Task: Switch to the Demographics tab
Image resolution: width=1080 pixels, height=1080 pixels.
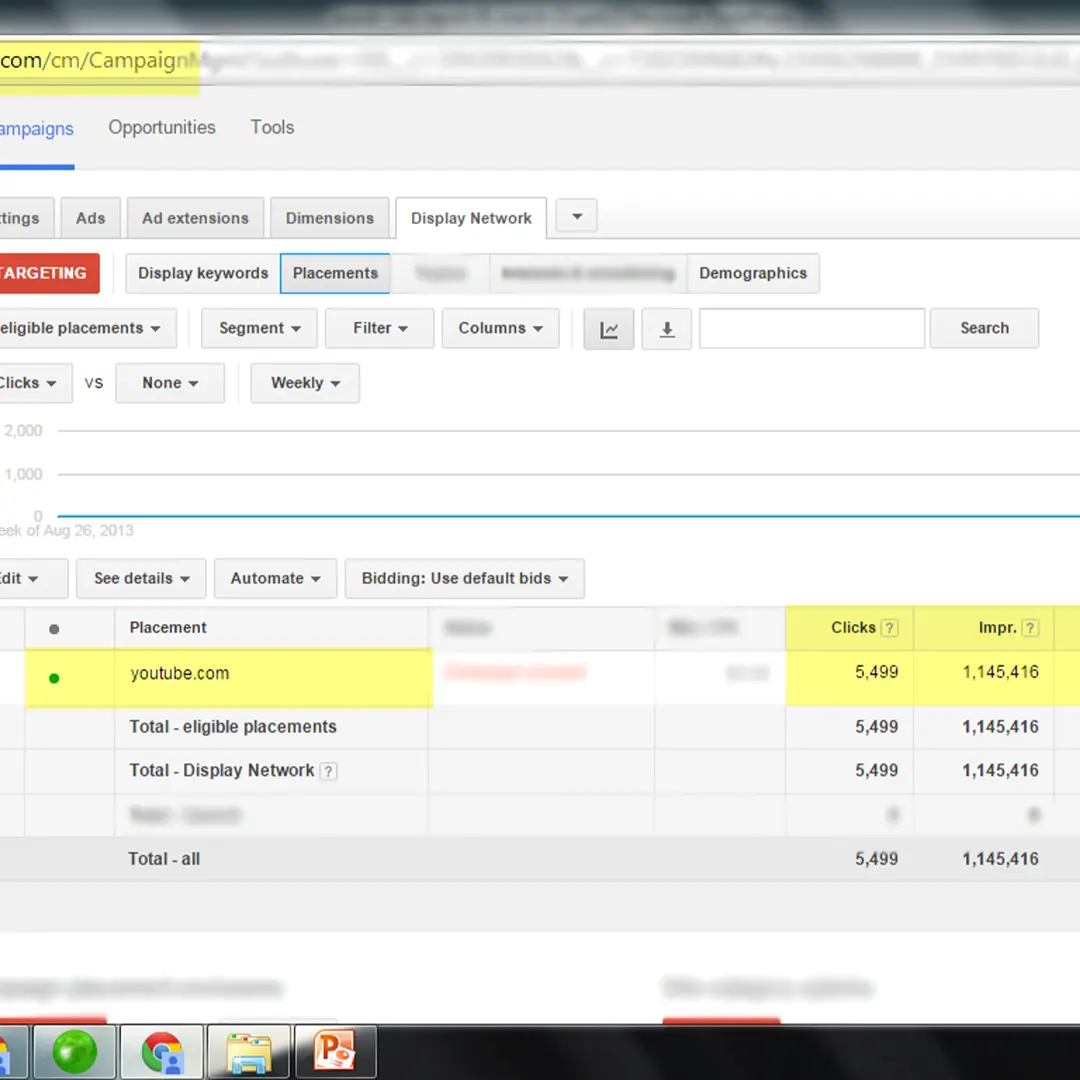Action: (752, 273)
